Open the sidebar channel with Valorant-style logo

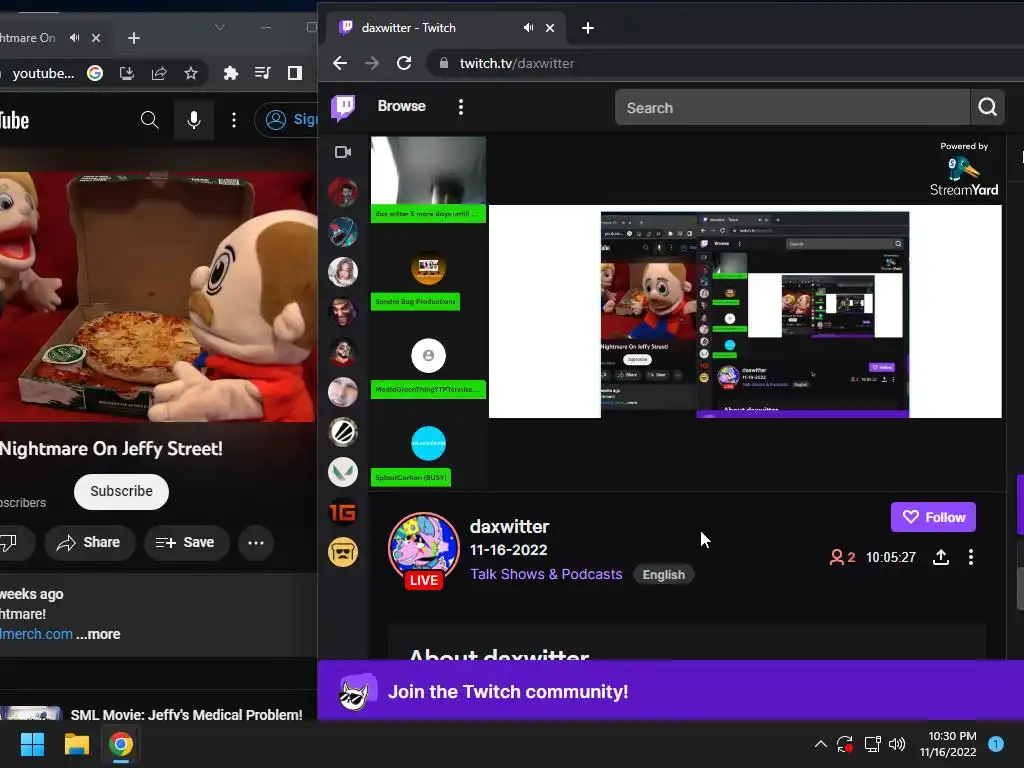tap(343, 472)
